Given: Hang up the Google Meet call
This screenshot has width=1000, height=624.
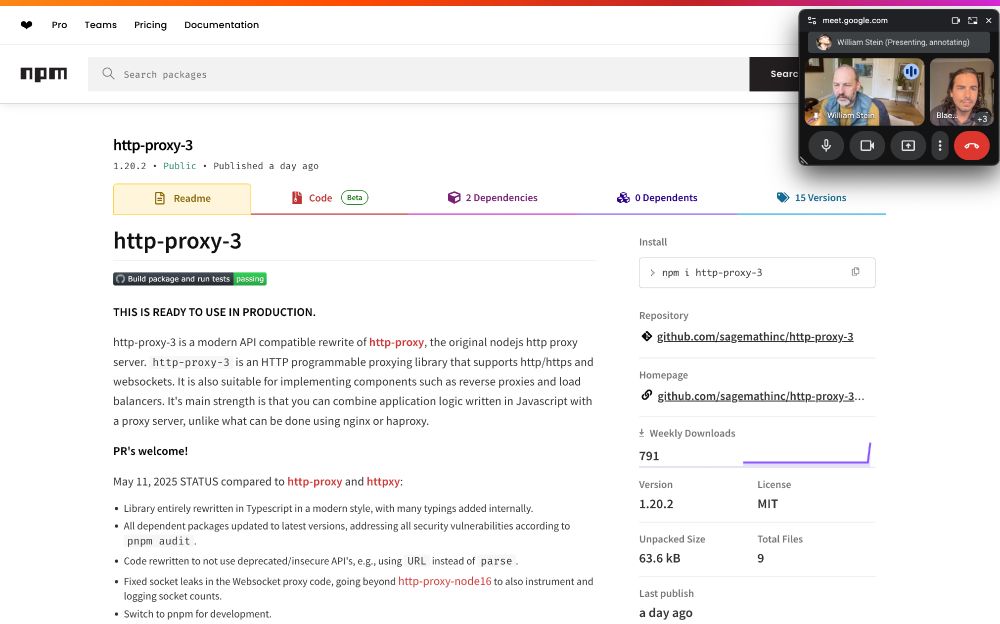Looking at the screenshot, I should coord(971,145).
